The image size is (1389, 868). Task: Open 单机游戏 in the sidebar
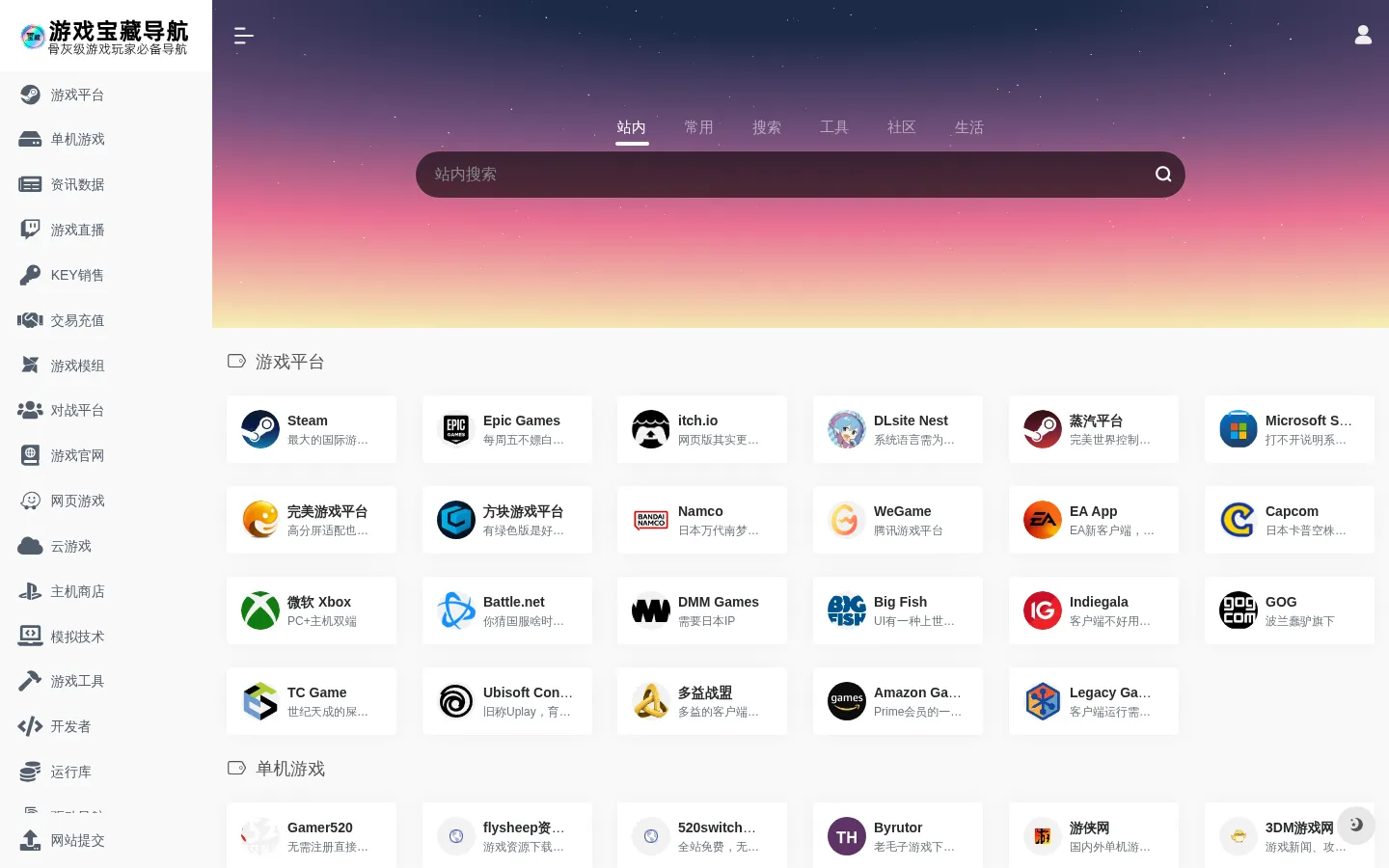tap(106, 140)
